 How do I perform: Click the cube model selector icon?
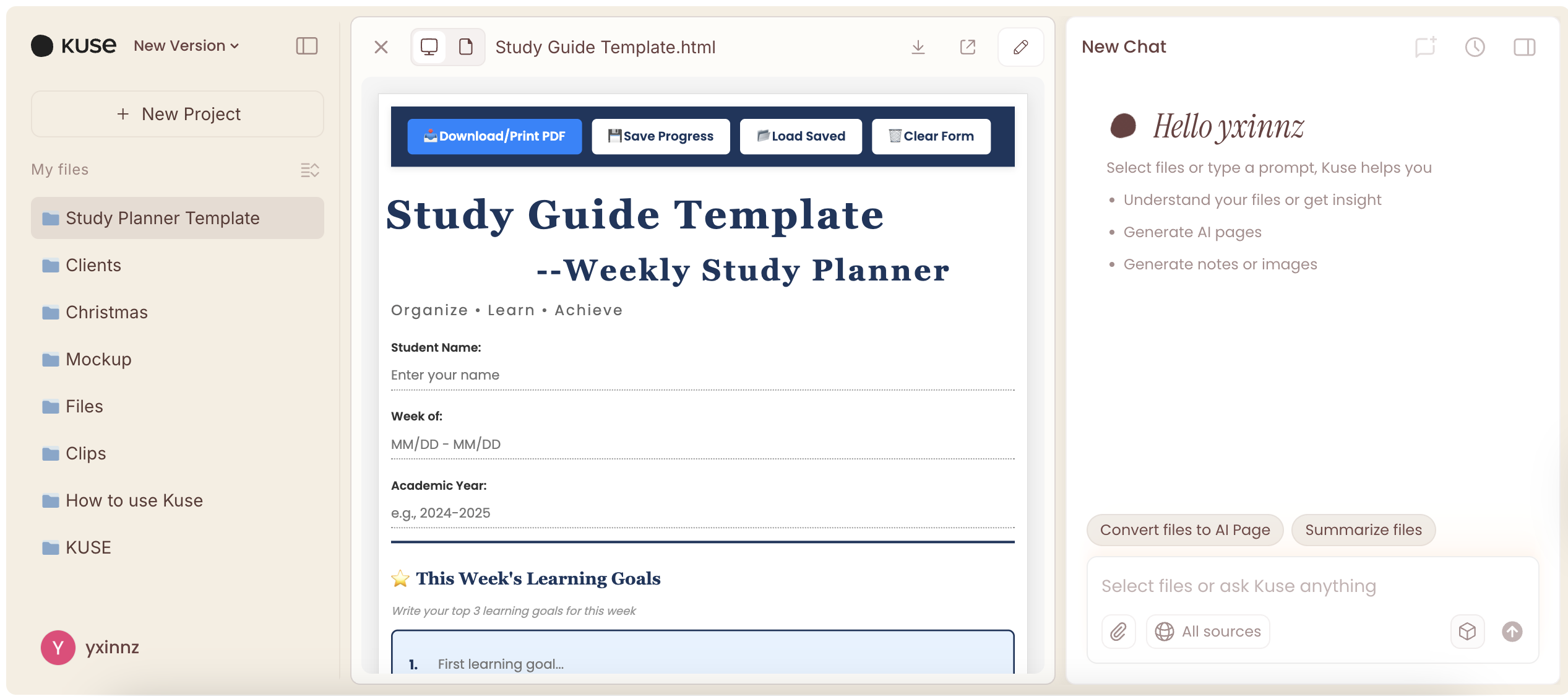[x=1468, y=632]
